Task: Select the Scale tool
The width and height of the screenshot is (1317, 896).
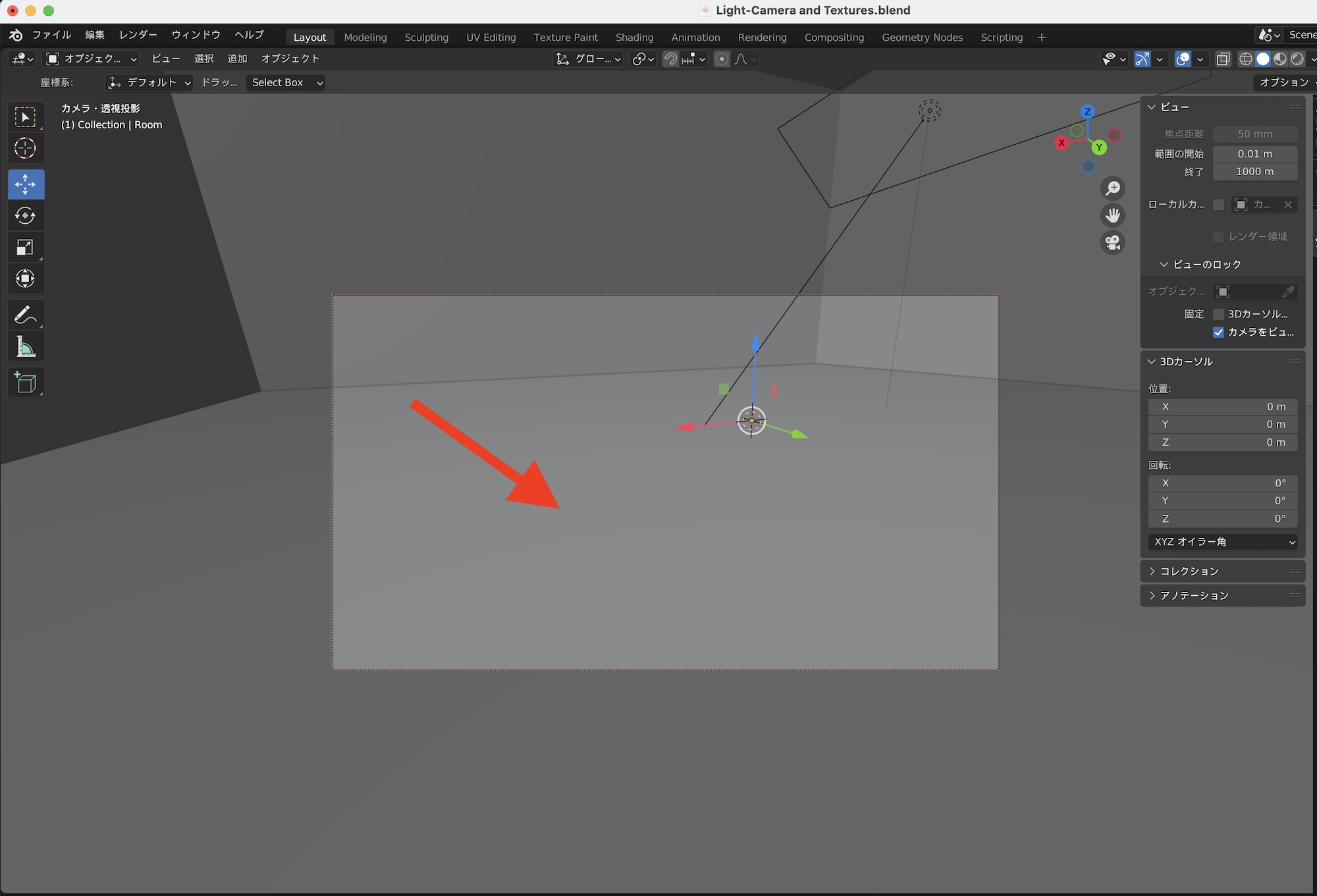Action: pos(26,246)
